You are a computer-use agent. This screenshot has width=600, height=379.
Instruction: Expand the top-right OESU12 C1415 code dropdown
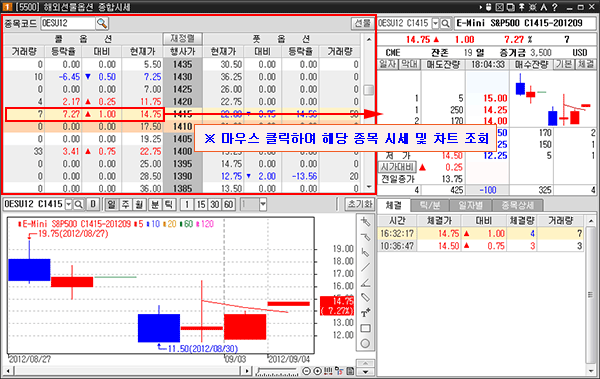coord(435,23)
